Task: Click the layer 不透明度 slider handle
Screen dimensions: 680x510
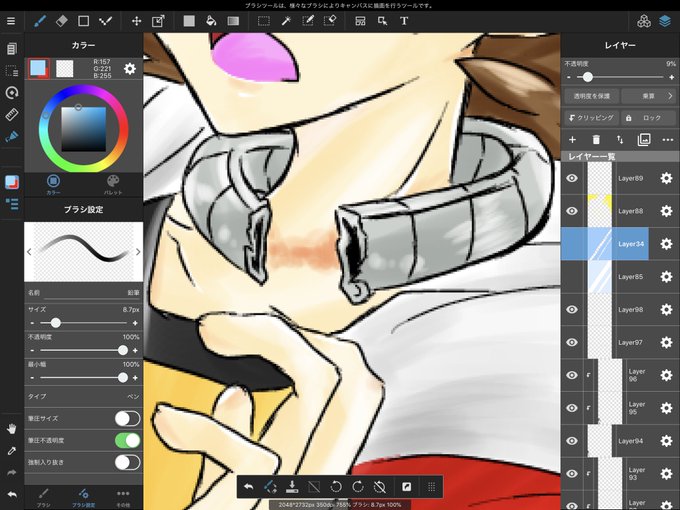Action: (588, 77)
